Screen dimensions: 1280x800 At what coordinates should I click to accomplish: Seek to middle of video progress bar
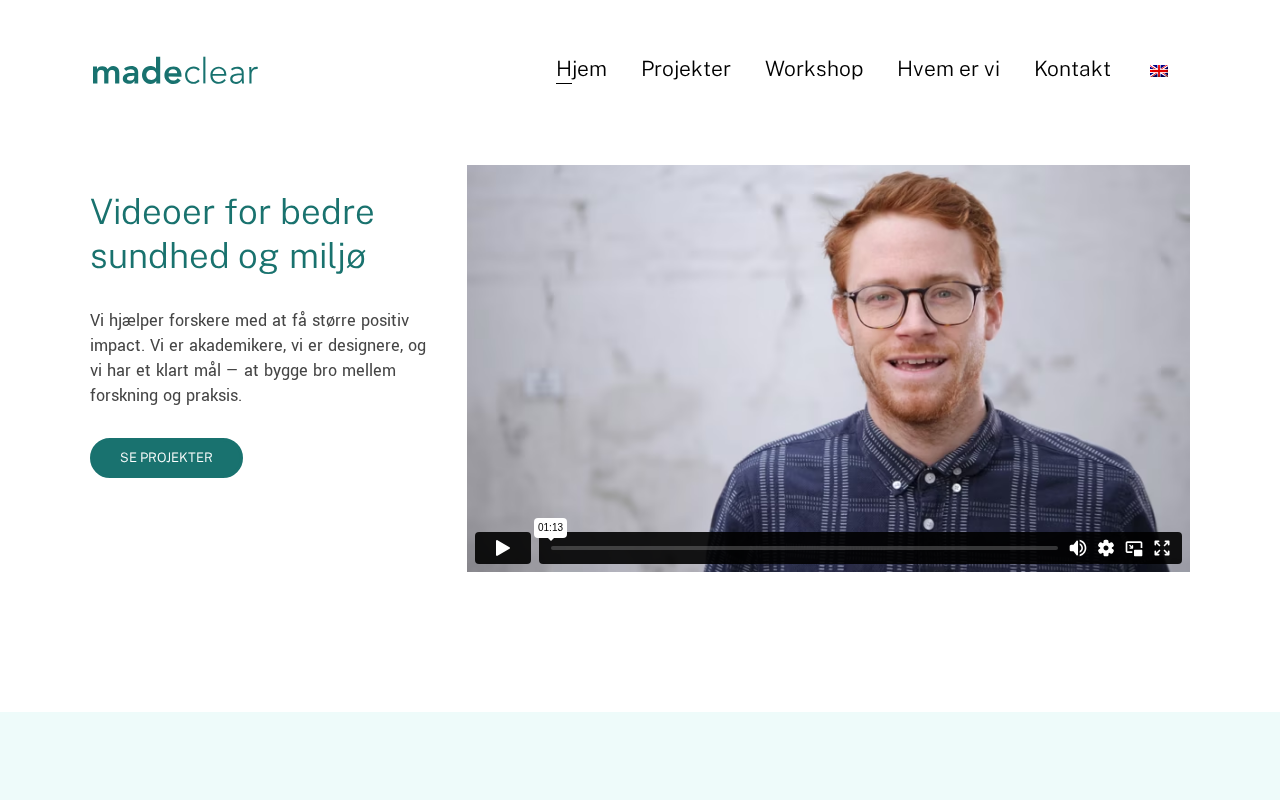pyautogui.click(x=804, y=548)
